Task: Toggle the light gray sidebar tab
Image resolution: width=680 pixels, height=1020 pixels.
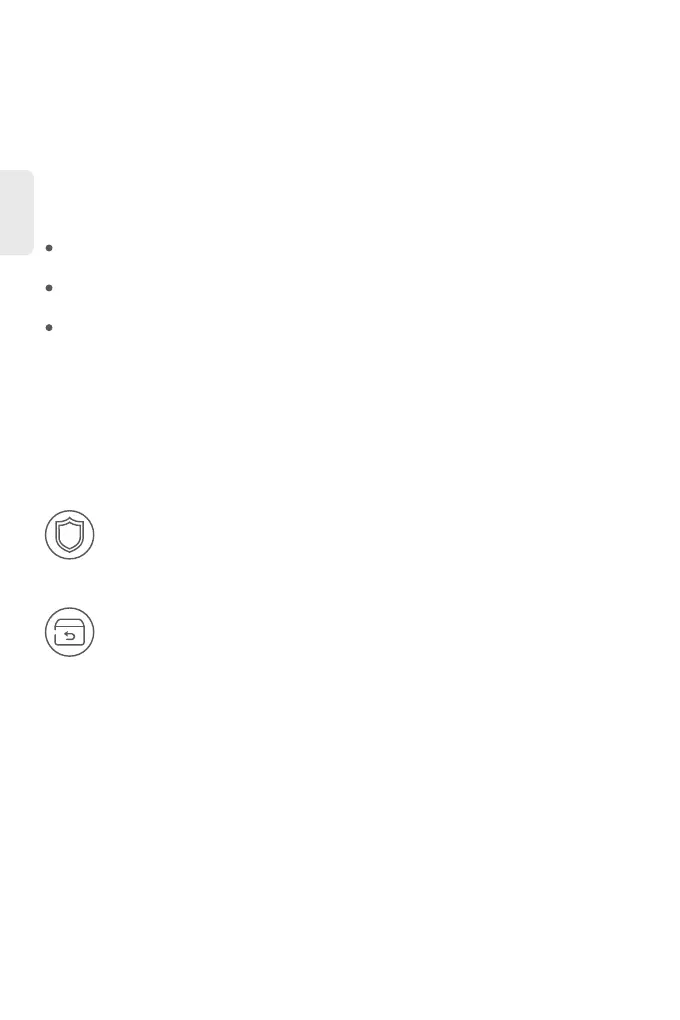Action: 17,213
